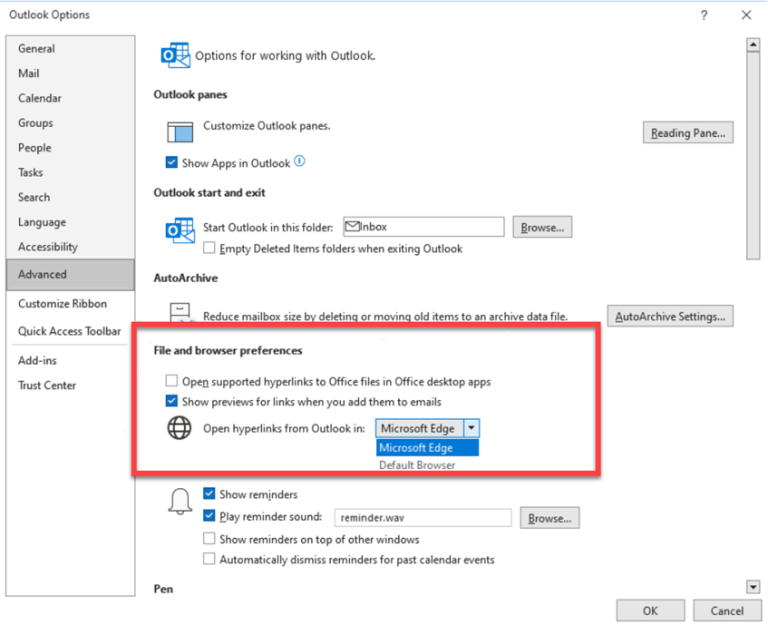Check Automatically dismiss reminders for past events
Image resolution: width=768 pixels, height=625 pixels.
pyautogui.click(x=209, y=559)
